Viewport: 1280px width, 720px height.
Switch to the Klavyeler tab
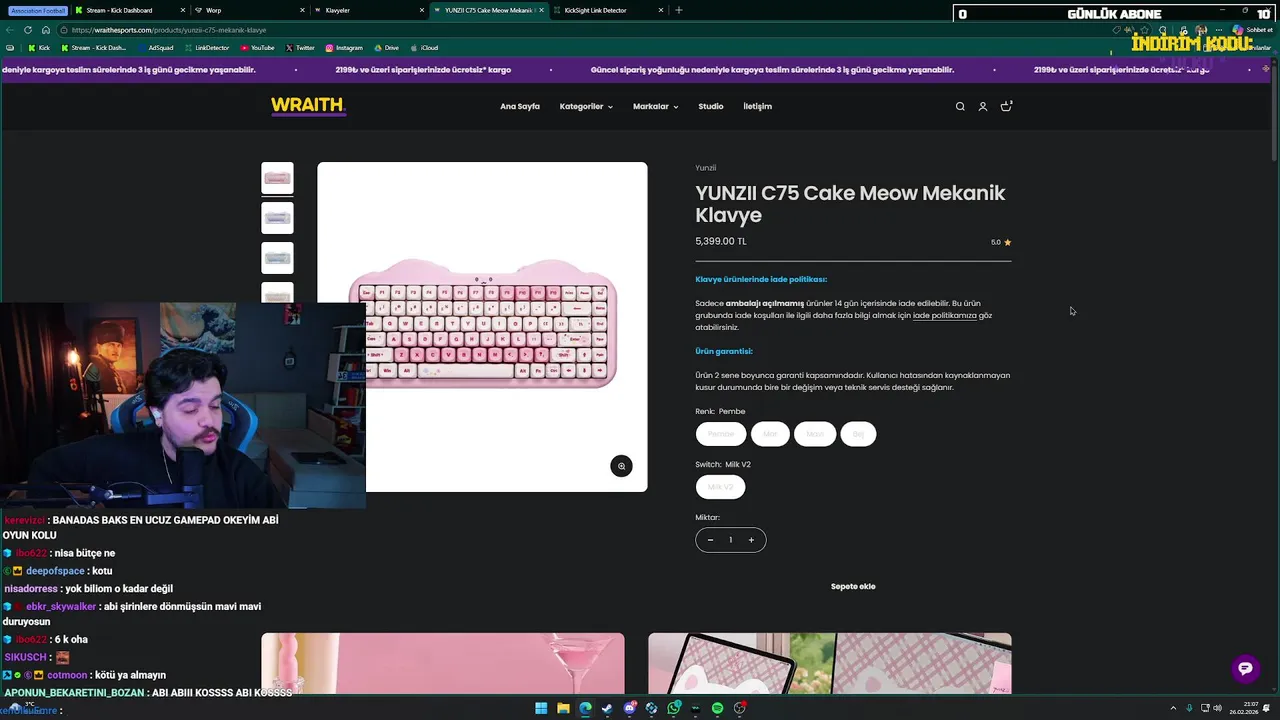370,10
